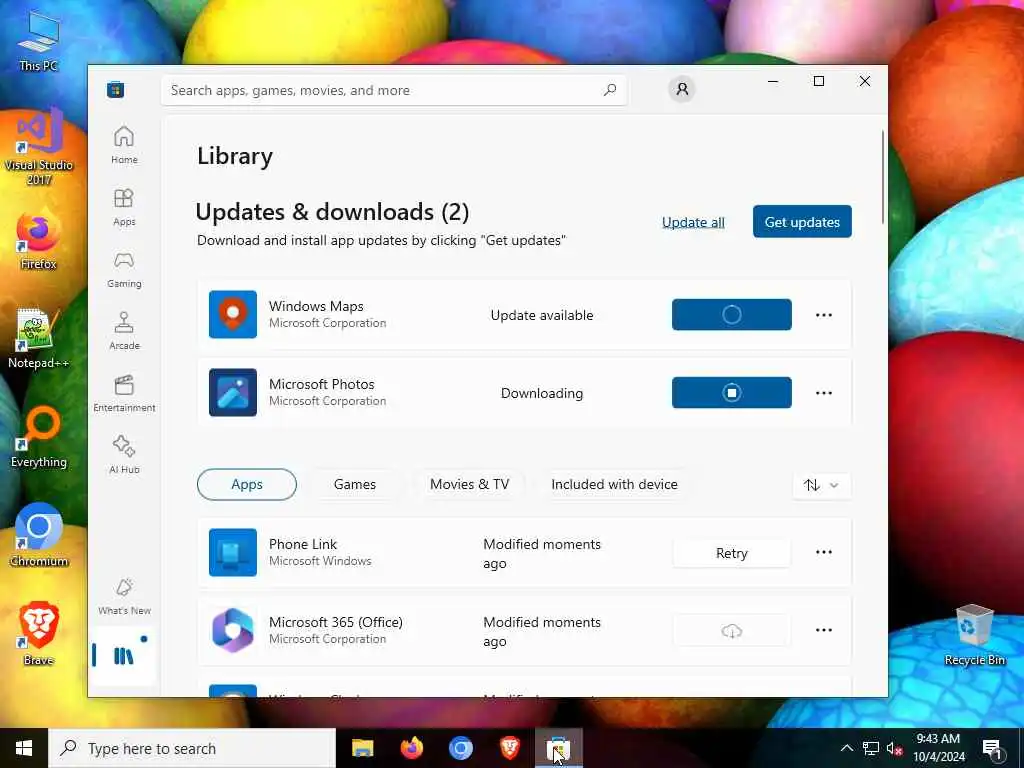1024x768 pixels.
Task: Open the sort order dropdown
Action: coord(821,485)
